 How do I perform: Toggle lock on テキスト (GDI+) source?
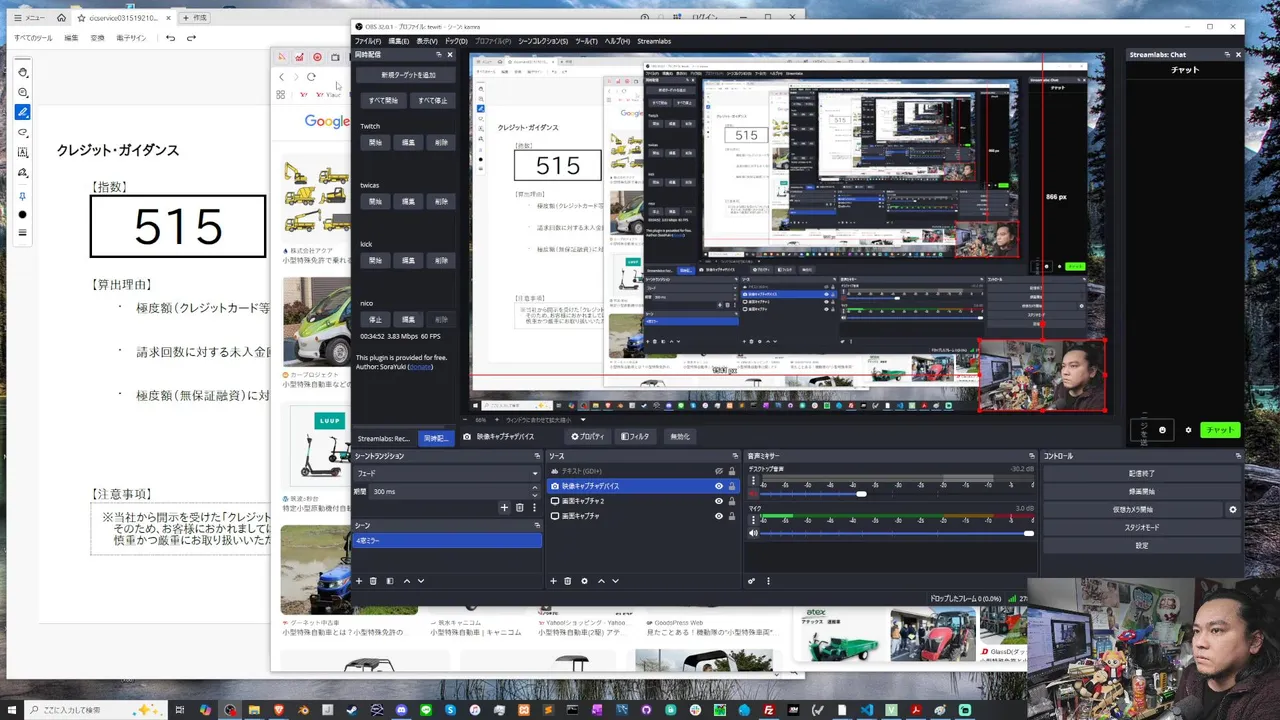732,471
